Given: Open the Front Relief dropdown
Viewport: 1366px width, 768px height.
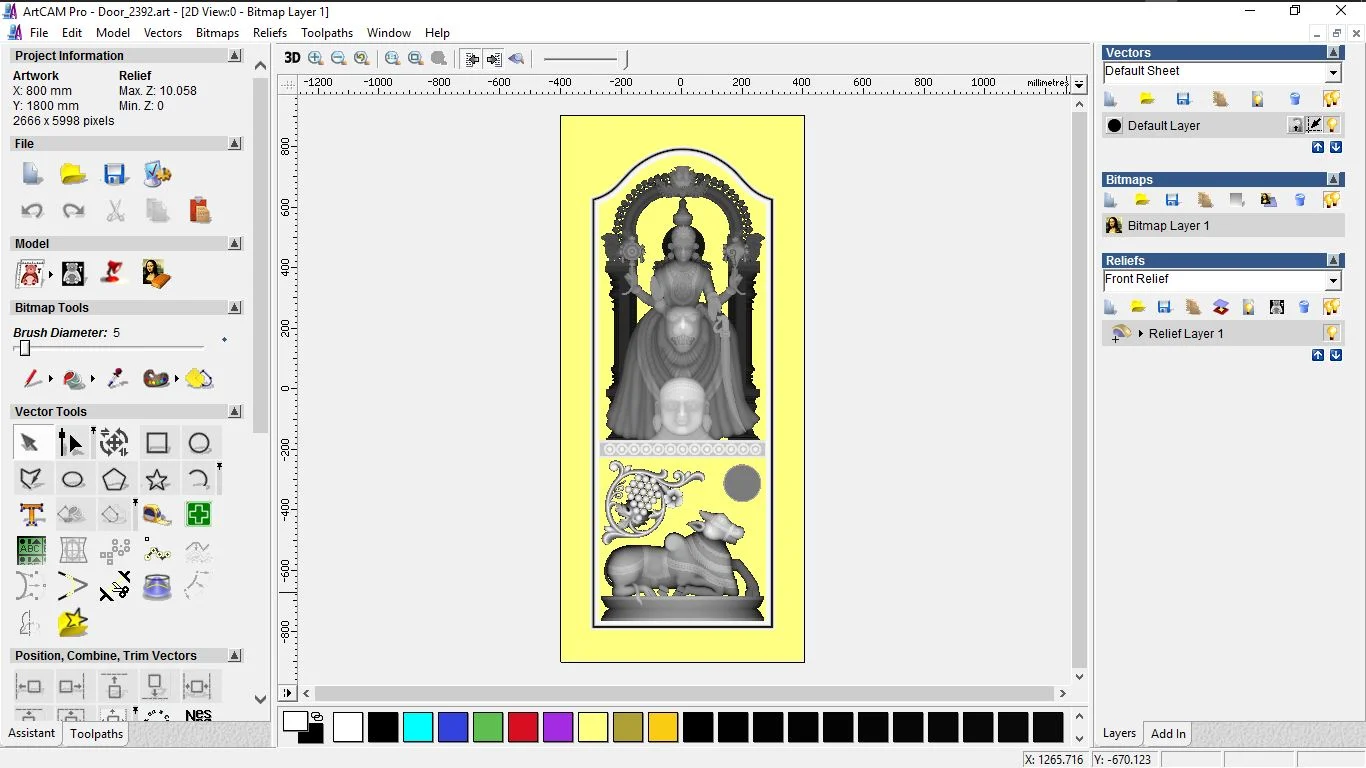Looking at the screenshot, I should (x=1333, y=281).
